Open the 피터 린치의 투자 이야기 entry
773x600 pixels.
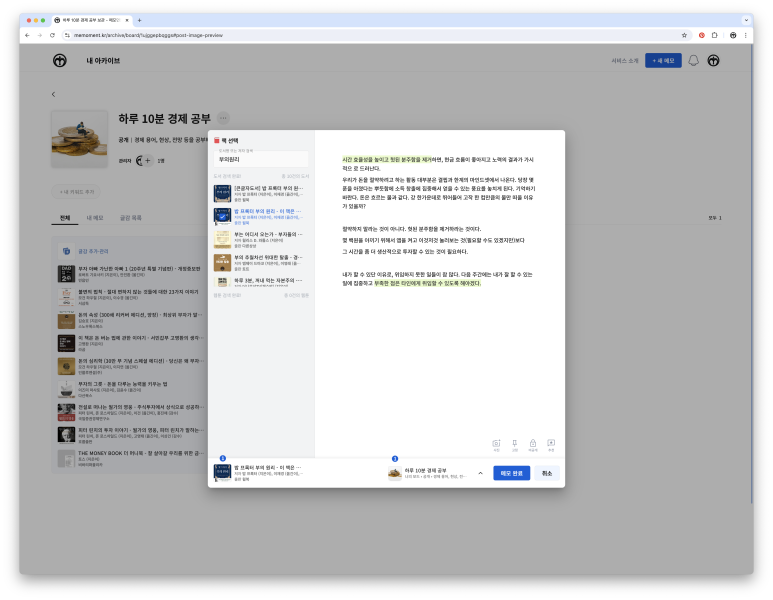click(130, 435)
